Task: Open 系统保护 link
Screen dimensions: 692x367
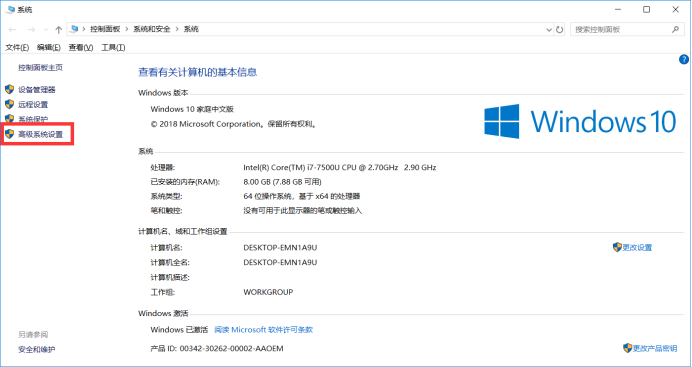Action: click(x=33, y=119)
